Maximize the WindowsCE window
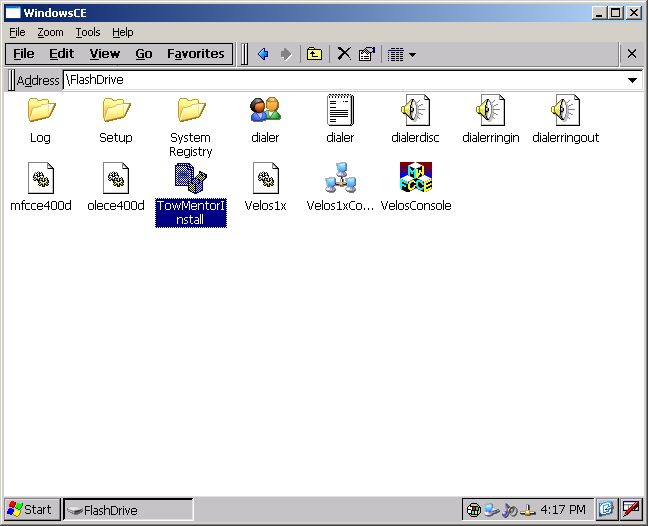 coord(615,13)
